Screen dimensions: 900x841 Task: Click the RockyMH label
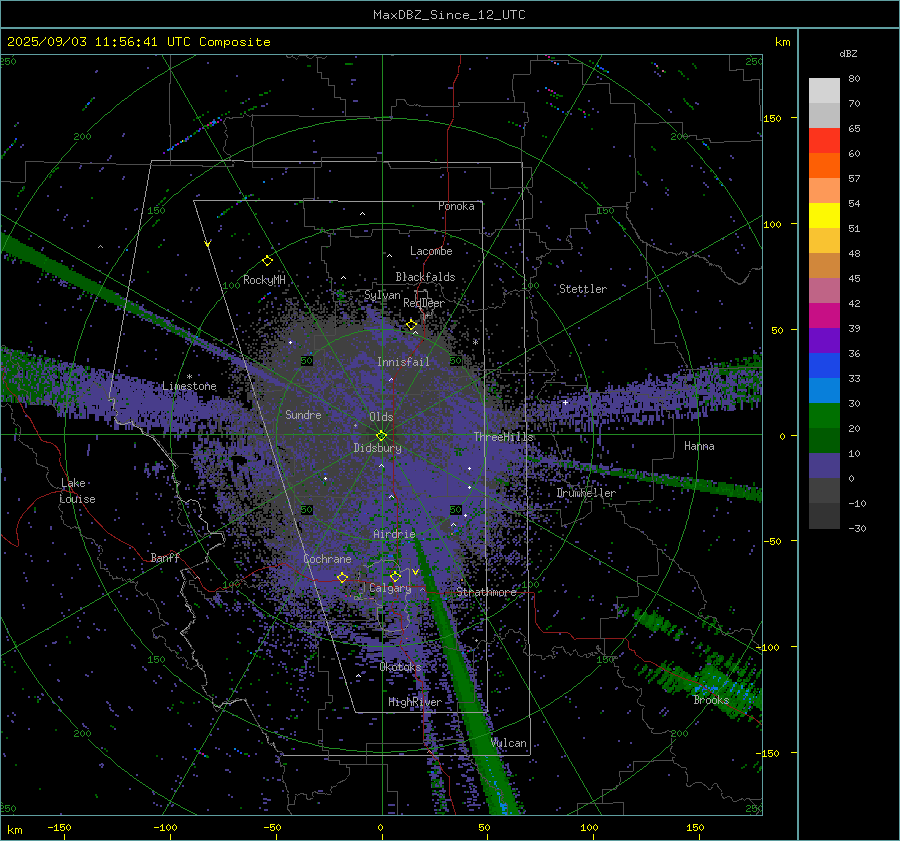[264, 280]
